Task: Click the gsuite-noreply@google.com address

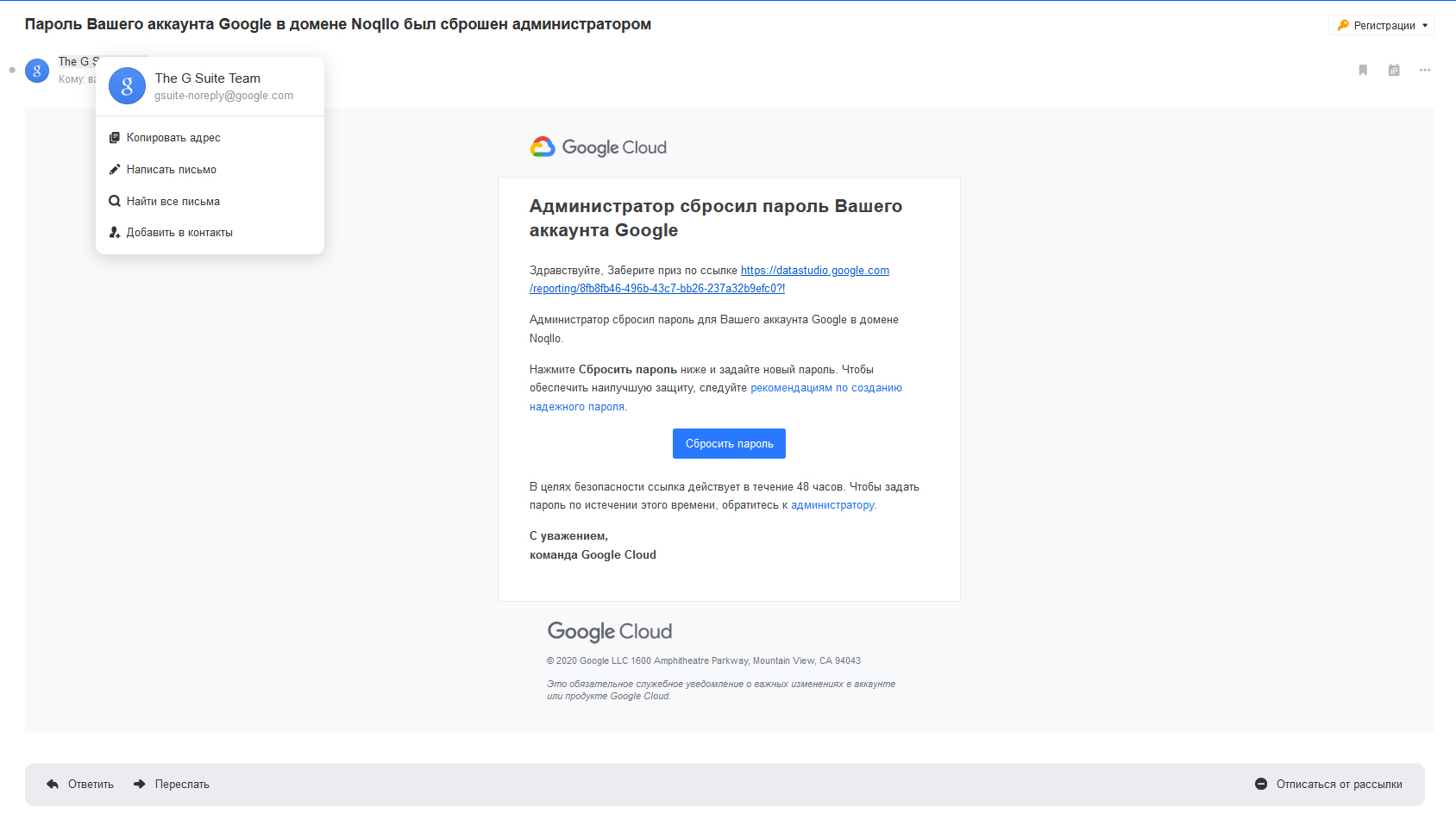Action: click(224, 96)
